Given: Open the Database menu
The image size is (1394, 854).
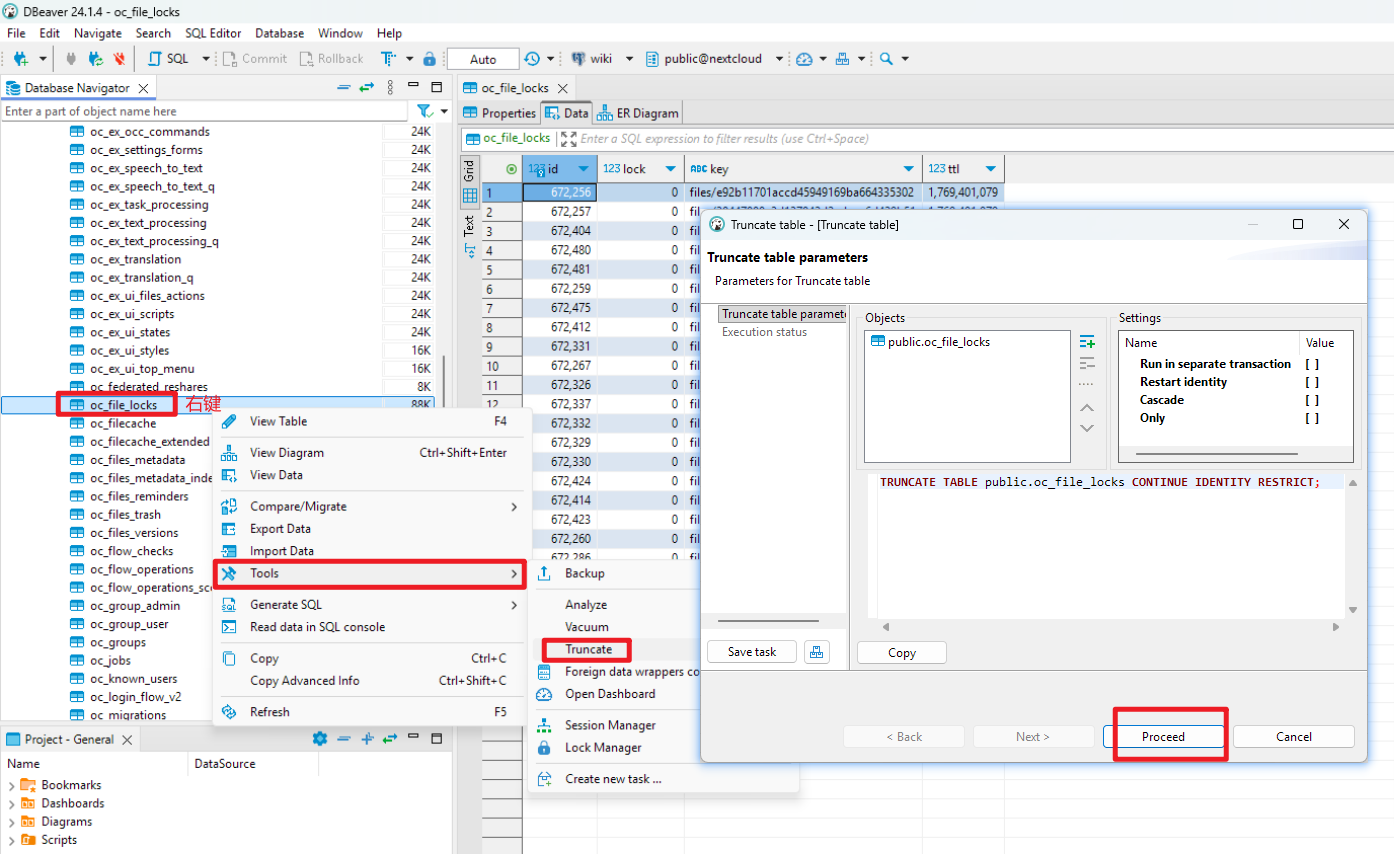Looking at the screenshot, I should coord(279,32).
